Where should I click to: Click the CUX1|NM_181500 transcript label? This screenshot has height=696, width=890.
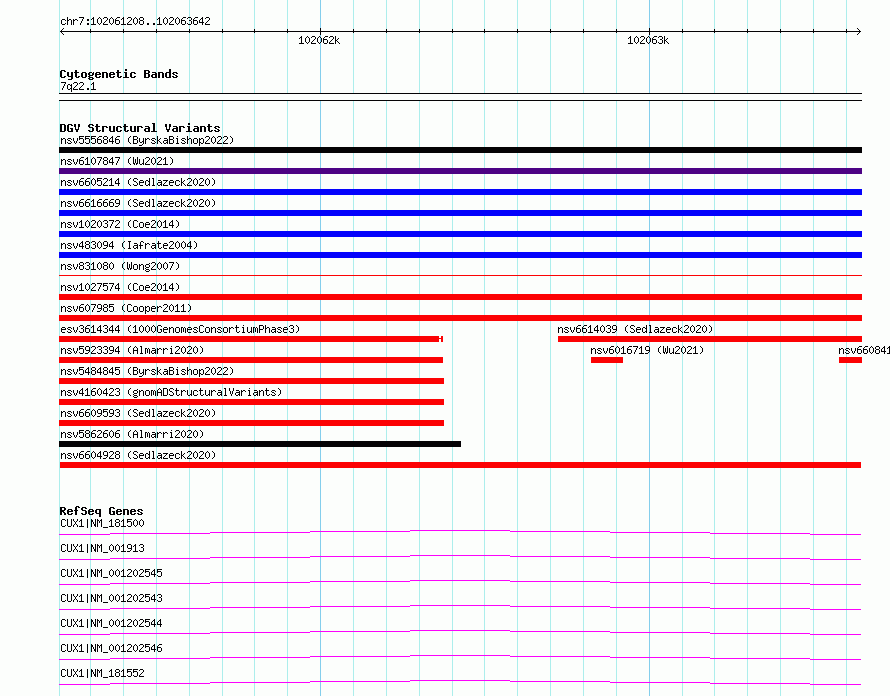coord(102,523)
